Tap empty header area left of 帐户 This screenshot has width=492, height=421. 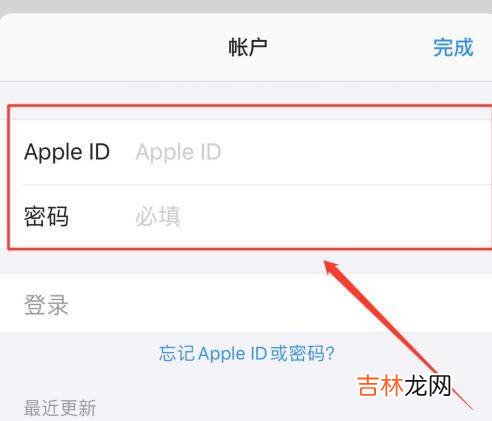113,47
